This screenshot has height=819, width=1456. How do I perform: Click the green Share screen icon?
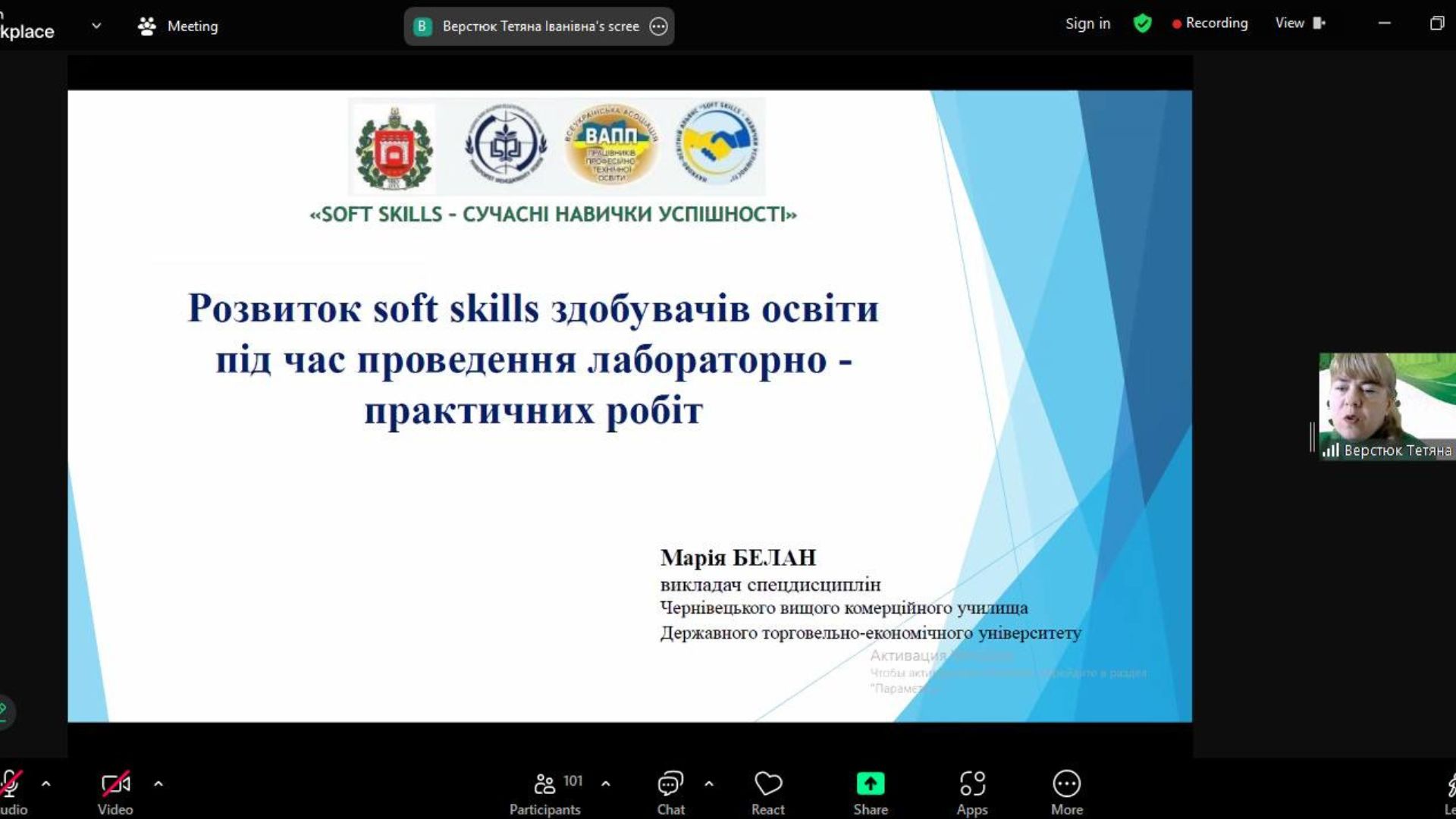pos(870,783)
